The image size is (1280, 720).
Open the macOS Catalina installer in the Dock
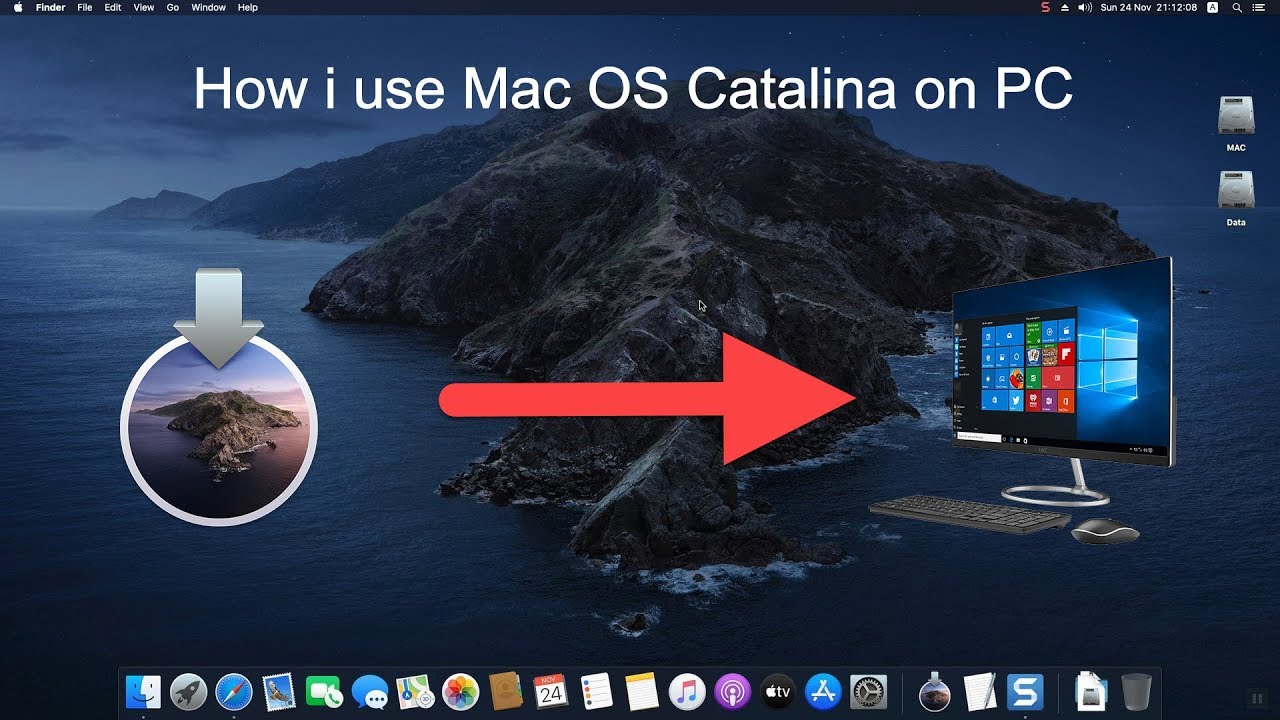point(934,691)
